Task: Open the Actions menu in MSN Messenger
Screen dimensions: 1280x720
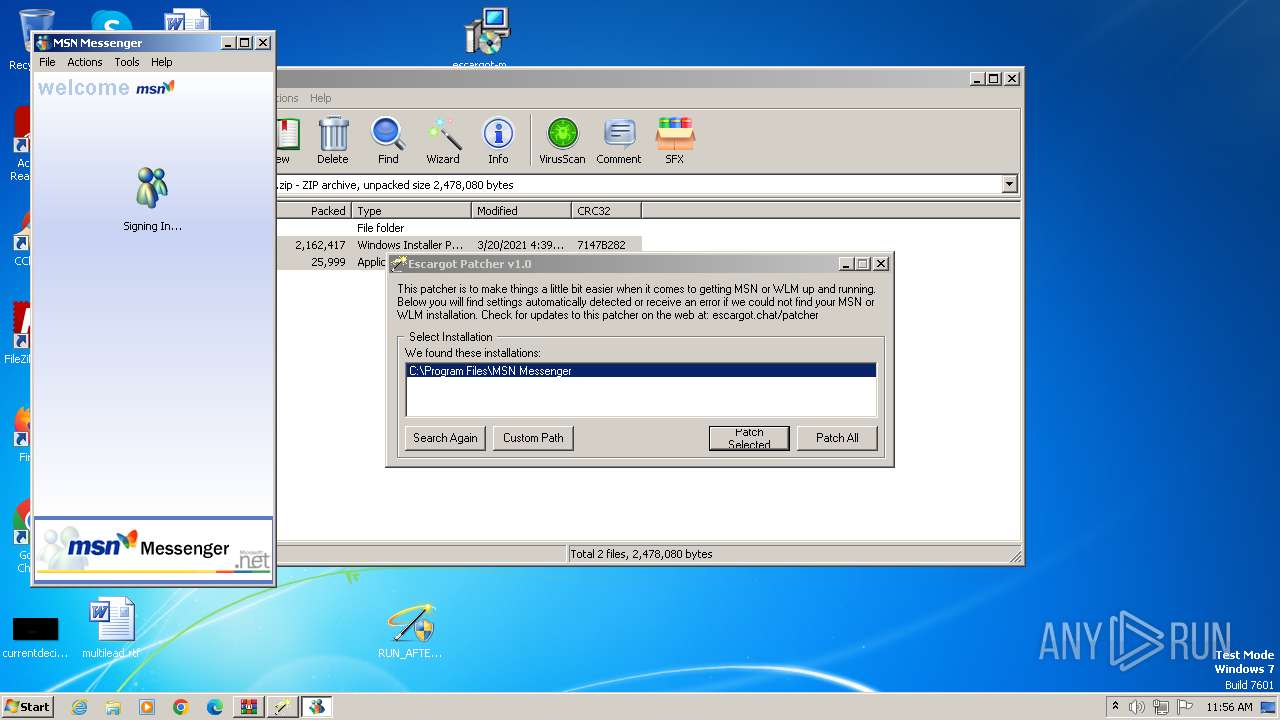Action: coord(85,62)
